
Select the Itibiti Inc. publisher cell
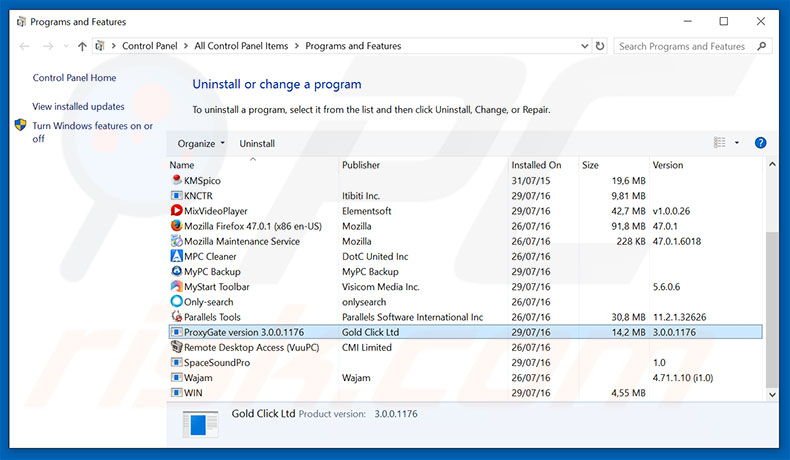click(361, 195)
